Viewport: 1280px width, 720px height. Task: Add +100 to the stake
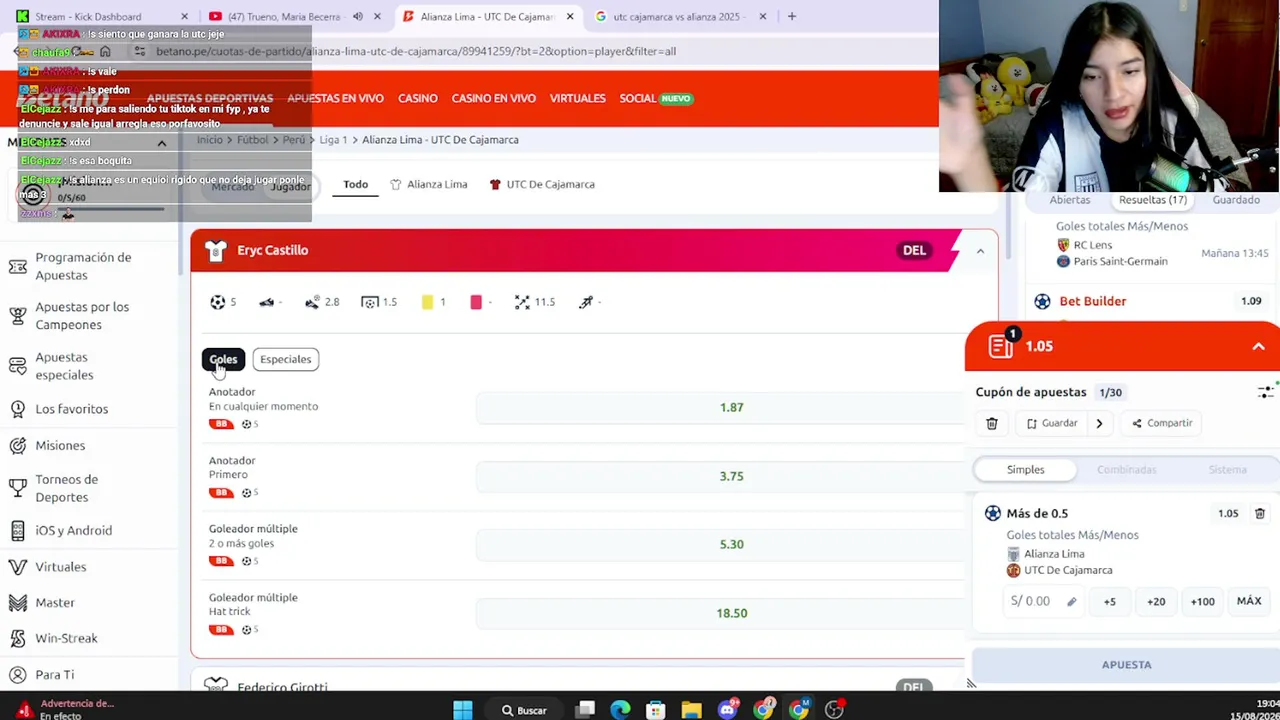[x=1202, y=602]
